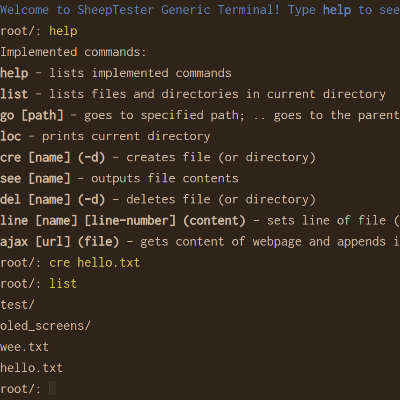The image size is (400, 400).
Task: Click the welcome banner line at top
Action: 200,10
